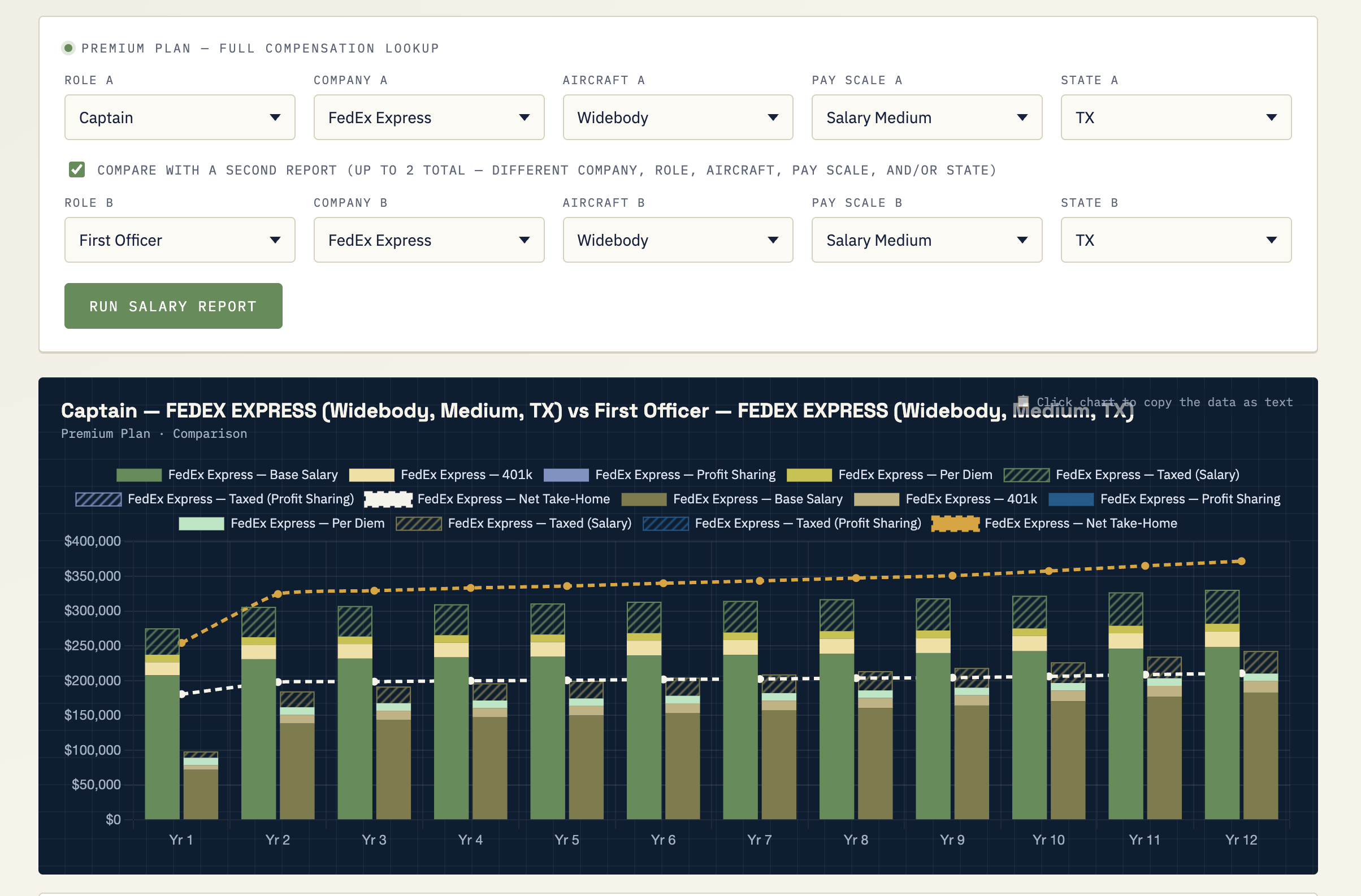Click the tall green Yr 12 bar
The image size is (1361, 896).
click(1222, 733)
